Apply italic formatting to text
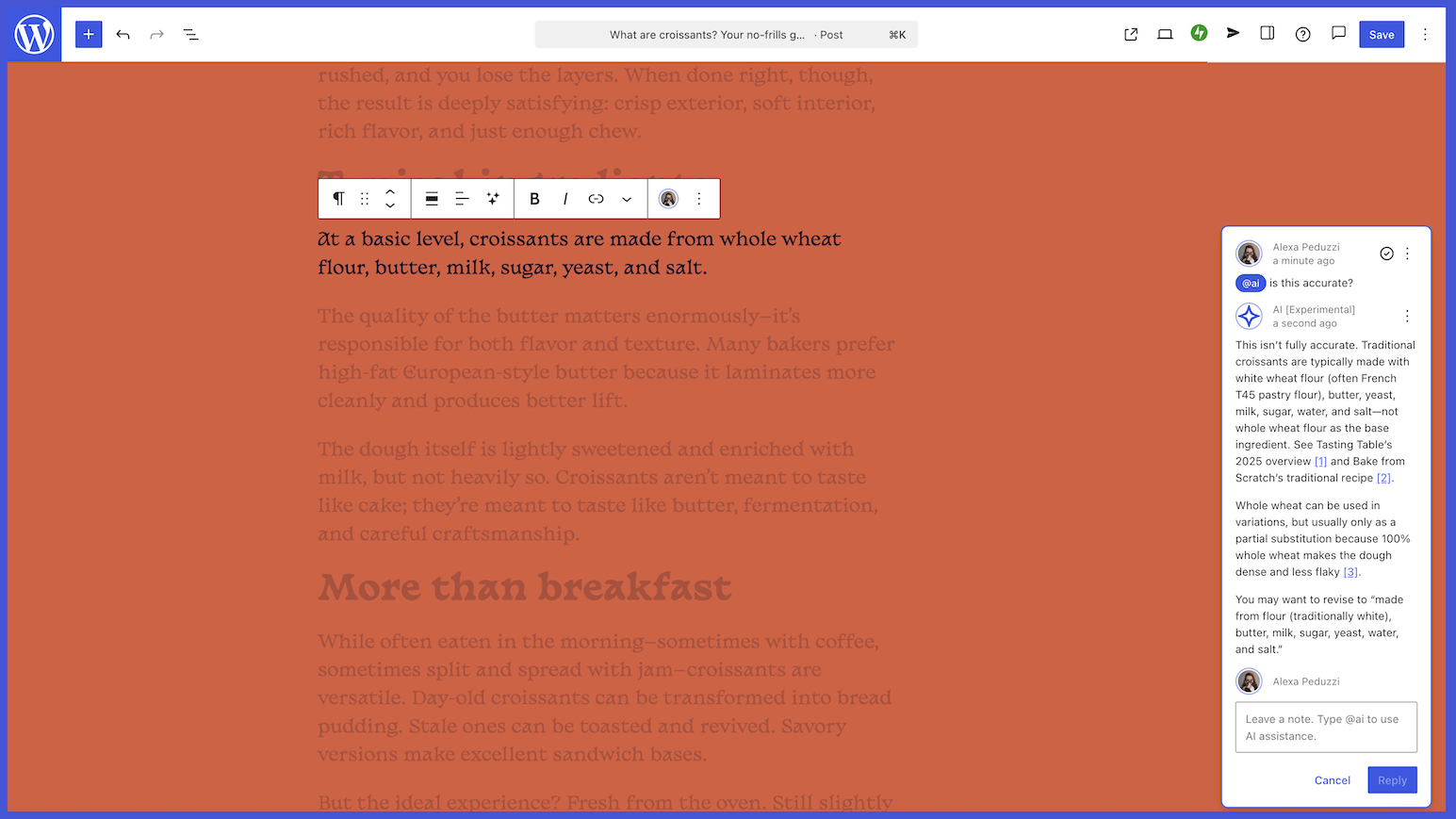Viewport: 1456px width, 819px height. 565,199
